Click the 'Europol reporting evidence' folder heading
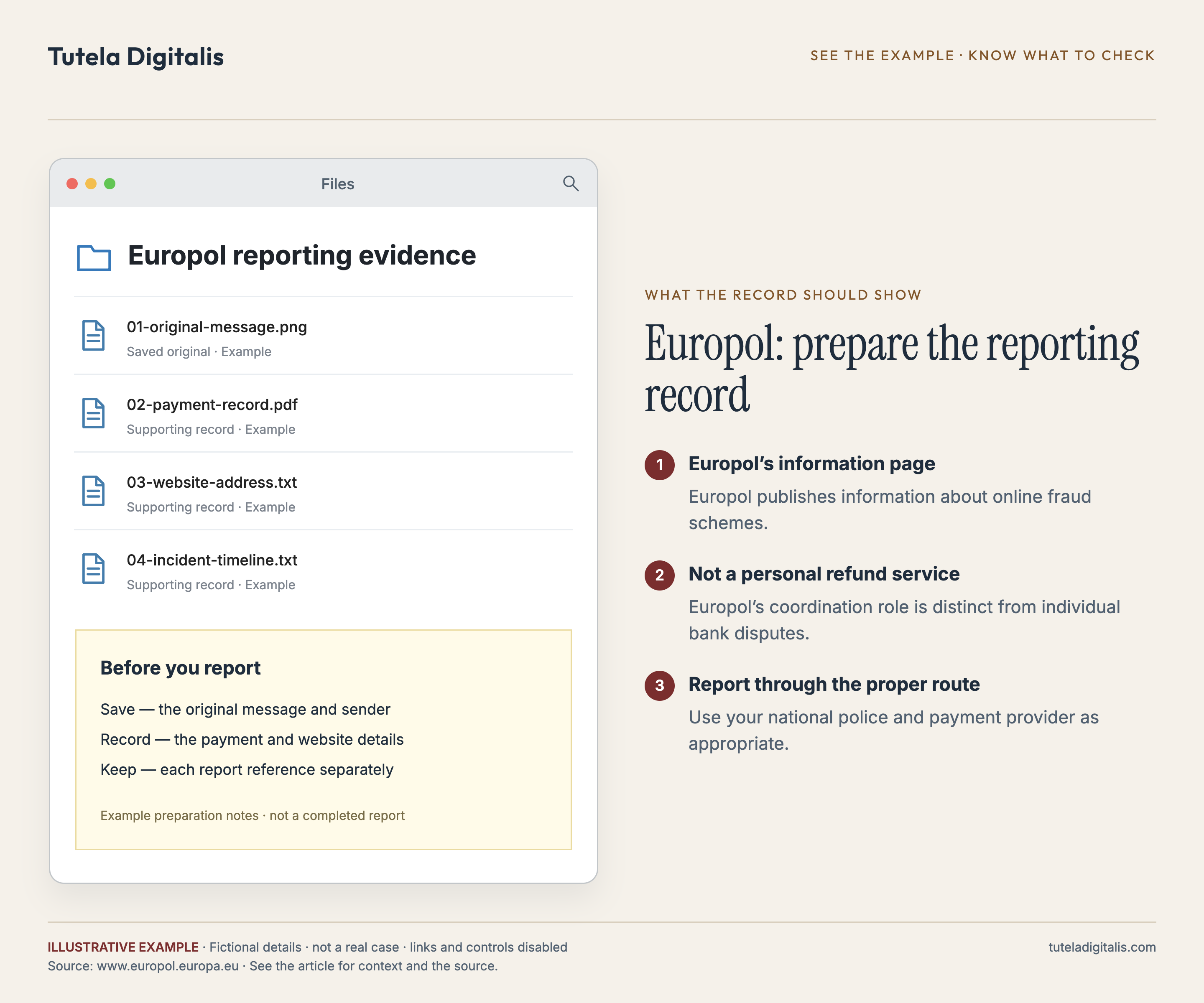The image size is (1204, 1003). (301, 256)
